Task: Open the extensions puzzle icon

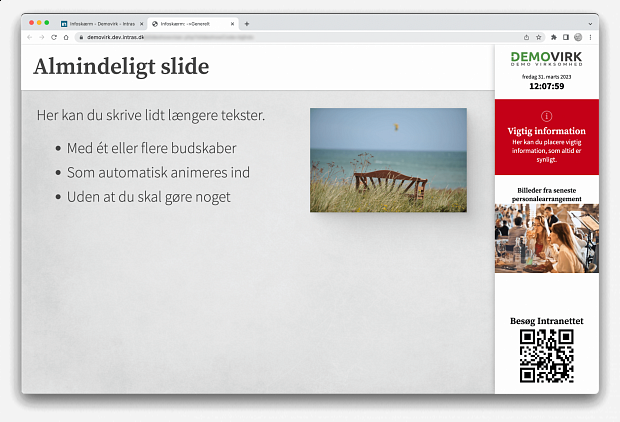Action: 554,37
